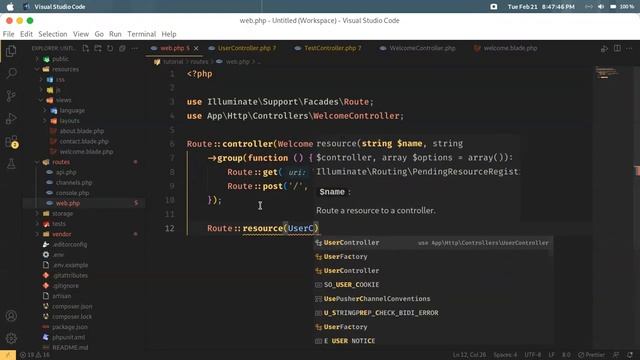Open api.php in routes folder
This screenshot has width=640, height=360.
pos(66,172)
